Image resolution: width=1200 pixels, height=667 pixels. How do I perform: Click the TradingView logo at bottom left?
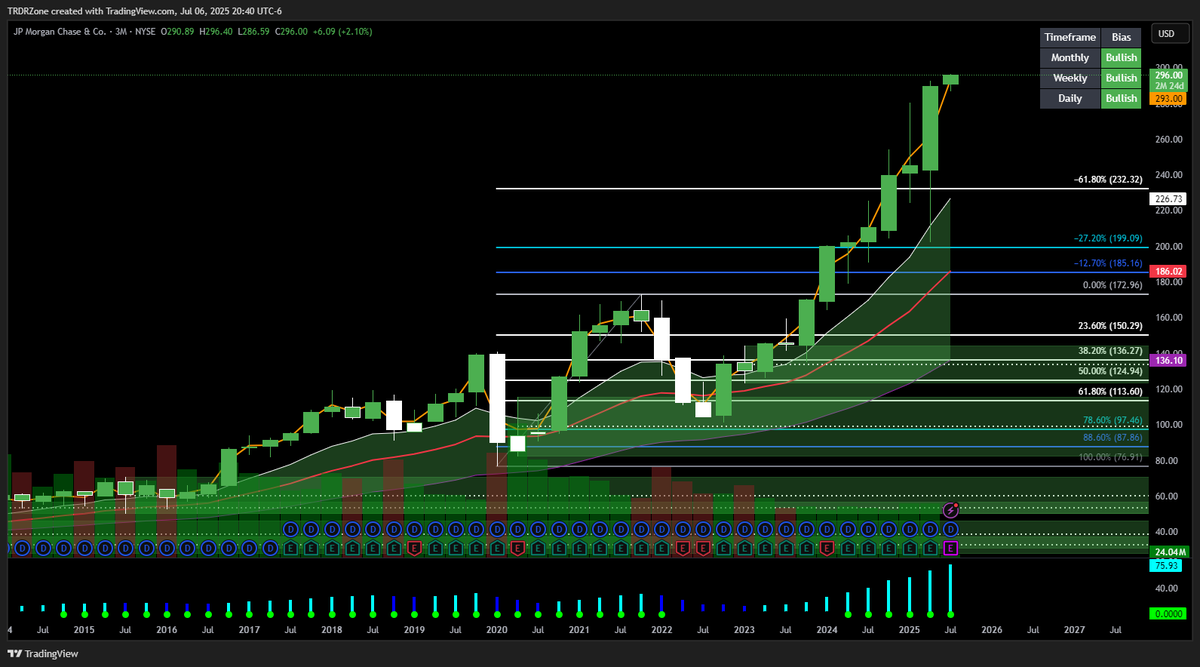tap(43, 653)
